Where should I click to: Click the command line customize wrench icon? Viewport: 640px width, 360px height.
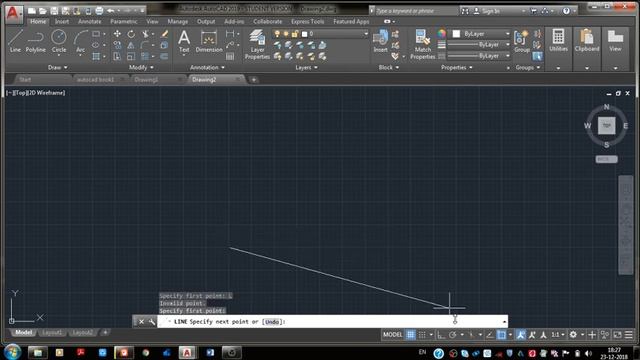pos(152,322)
